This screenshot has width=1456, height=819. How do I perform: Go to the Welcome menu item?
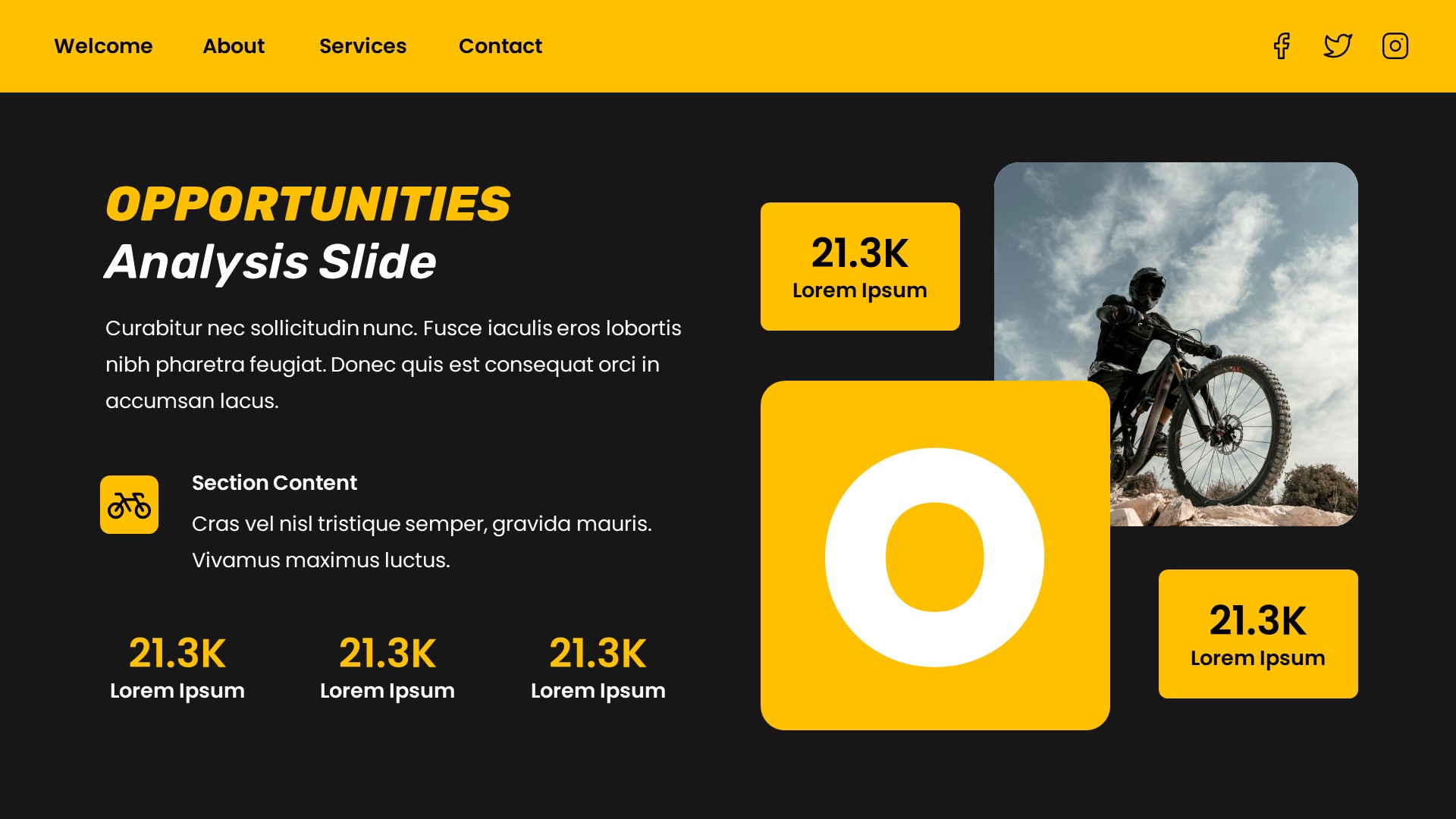point(103,46)
